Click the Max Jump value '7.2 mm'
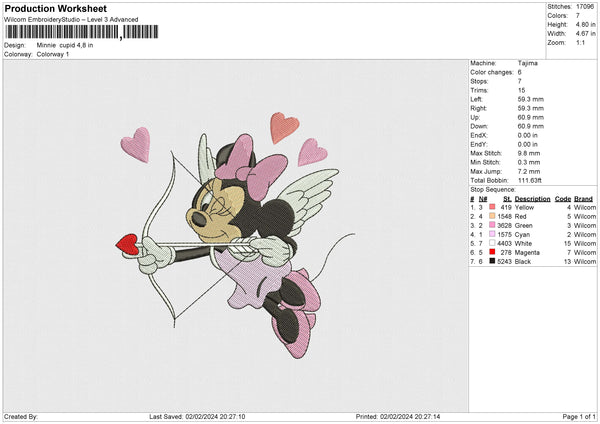 point(529,171)
